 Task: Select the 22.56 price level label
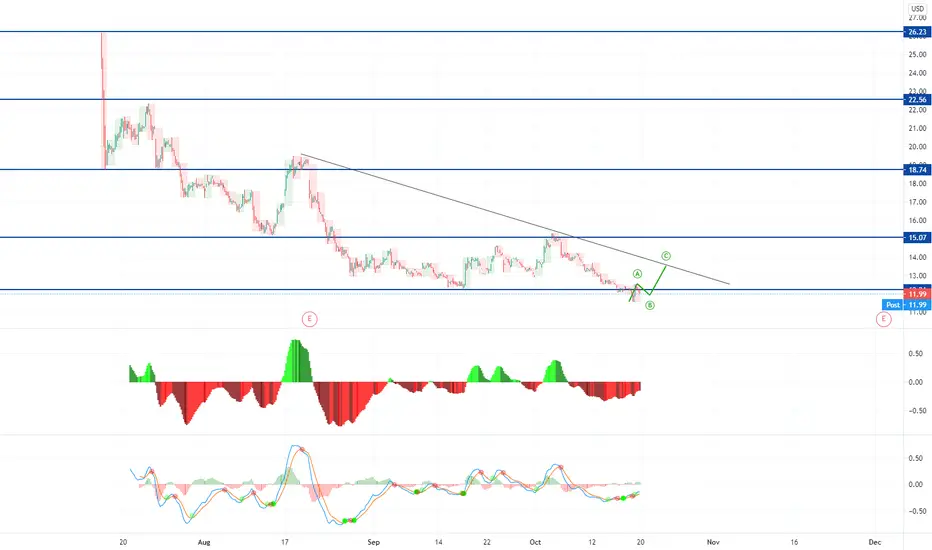[x=917, y=99]
